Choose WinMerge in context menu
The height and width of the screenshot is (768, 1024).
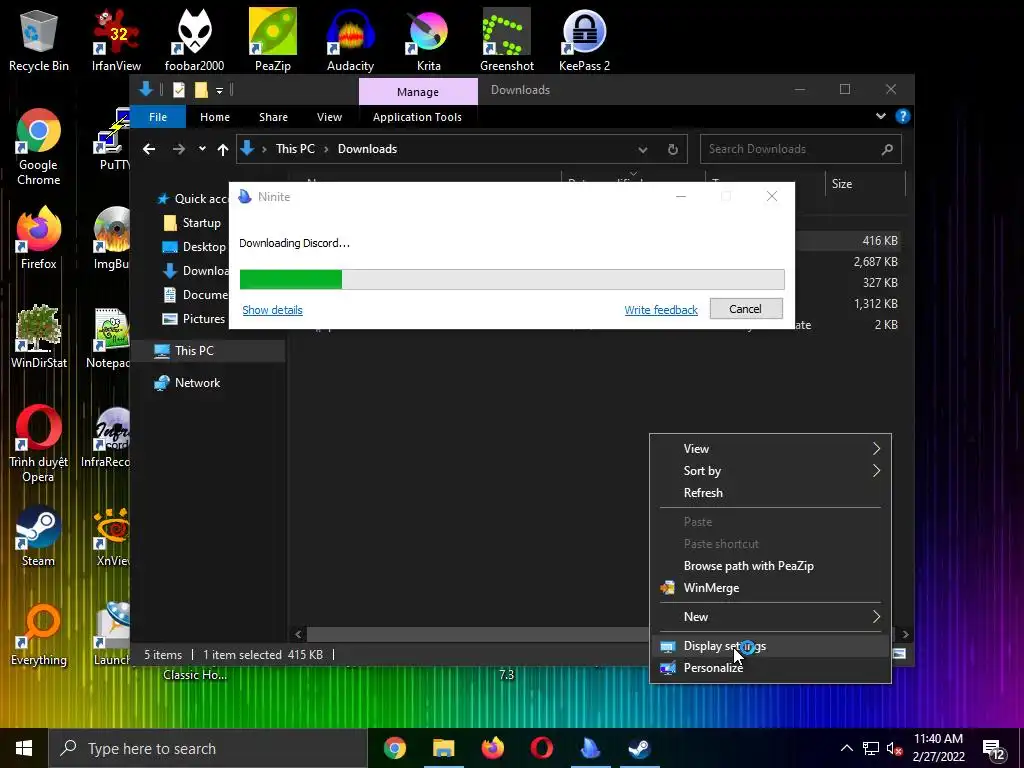click(771, 588)
